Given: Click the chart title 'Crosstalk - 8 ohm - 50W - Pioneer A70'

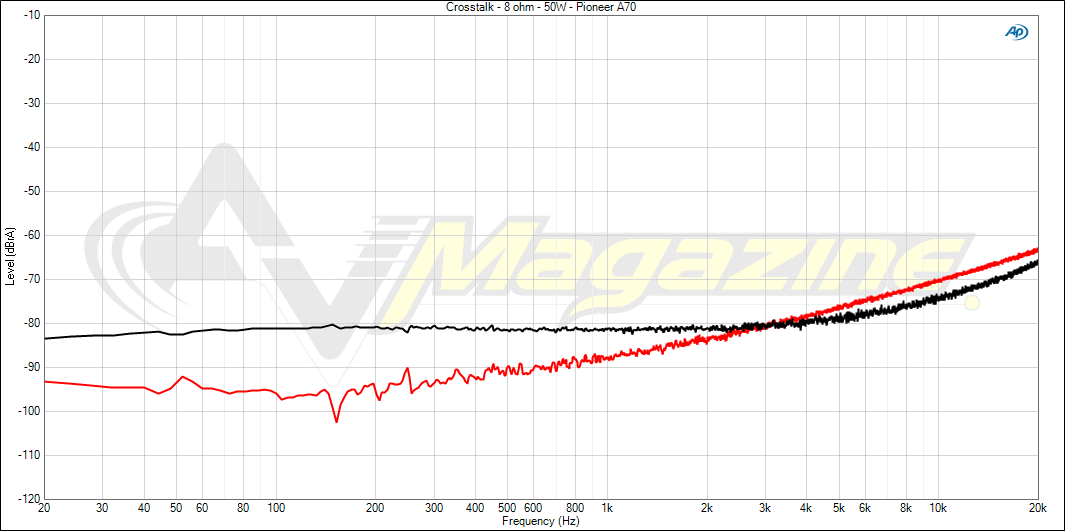Looking at the screenshot, I should [541, 7].
